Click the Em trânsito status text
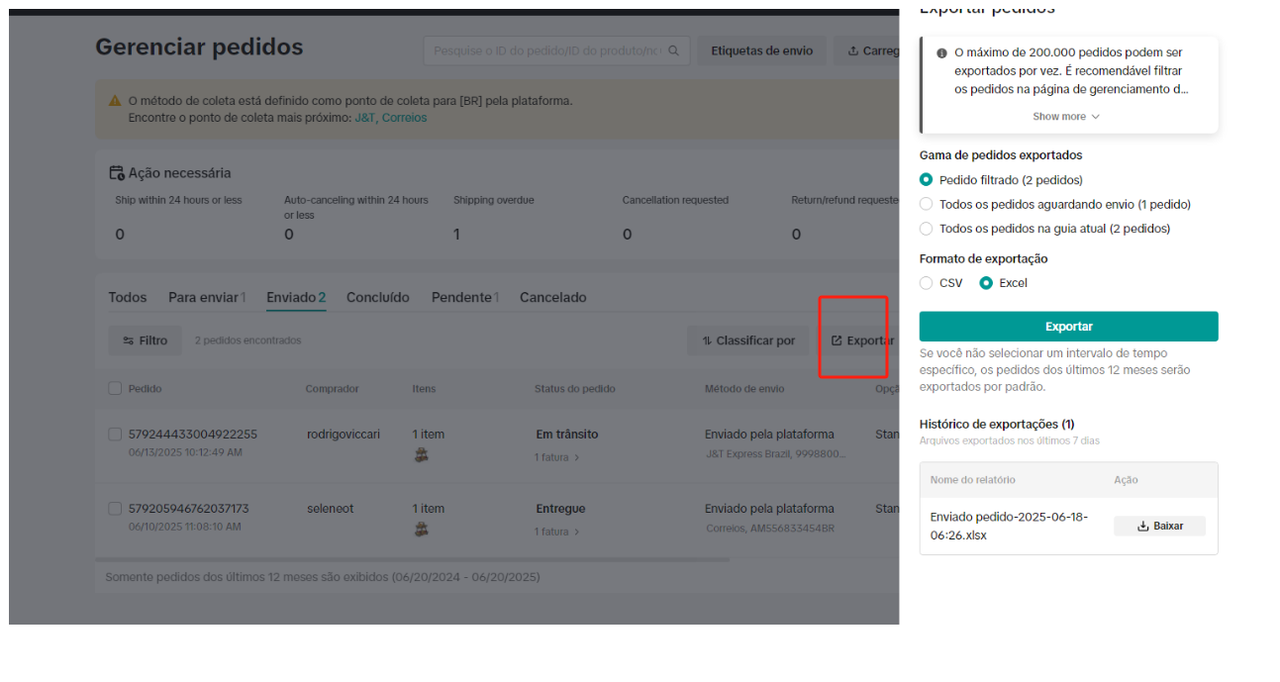The width and height of the screenshot is (1280, 682). (x=567, y=434)
